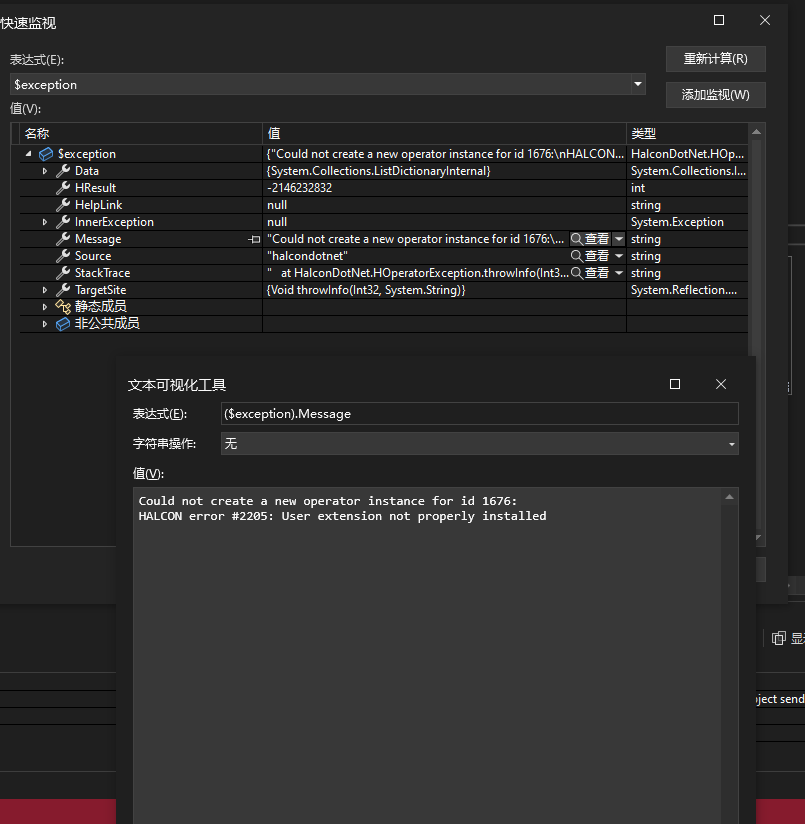Click the wrench icon beside TargetSite
805x824 pixels.
tap(63, 290)
